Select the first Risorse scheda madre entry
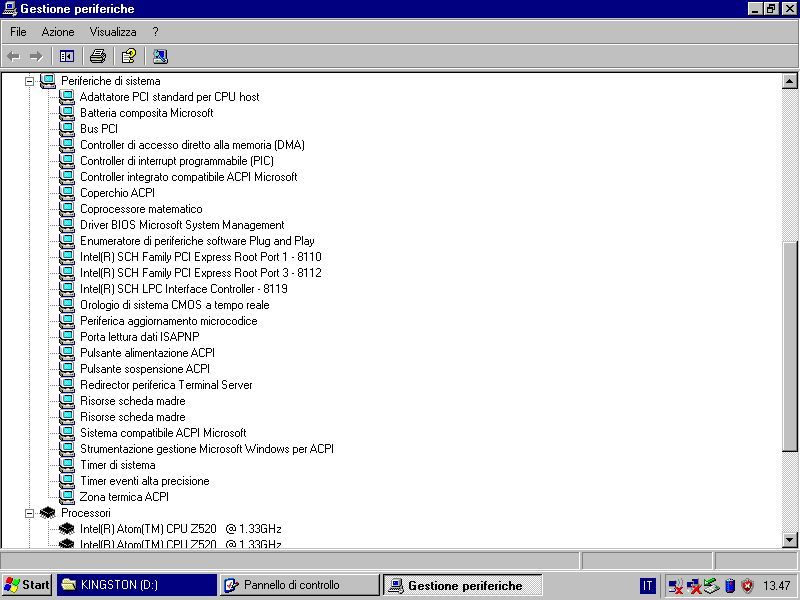 pyautogui.click(x=133, y=401)
